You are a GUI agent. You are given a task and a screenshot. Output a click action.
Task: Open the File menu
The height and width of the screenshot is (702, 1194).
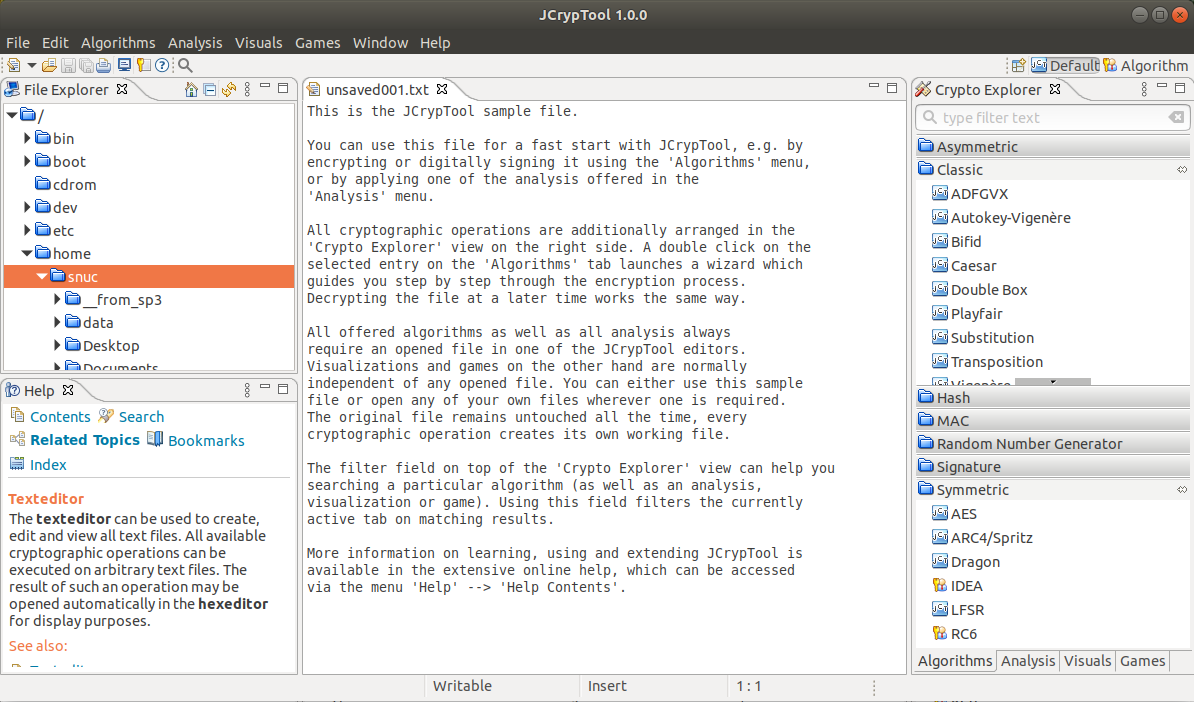(x=18, y=43)
